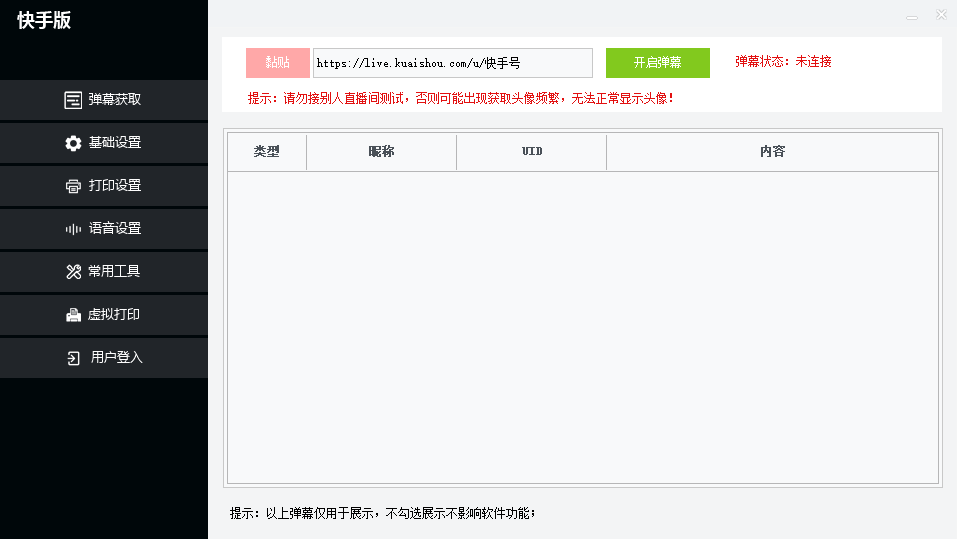The width and height of the screenshot is (957, 539).
Task: Click the pink 黏贴 paste button
Action: tap(278, 63)
